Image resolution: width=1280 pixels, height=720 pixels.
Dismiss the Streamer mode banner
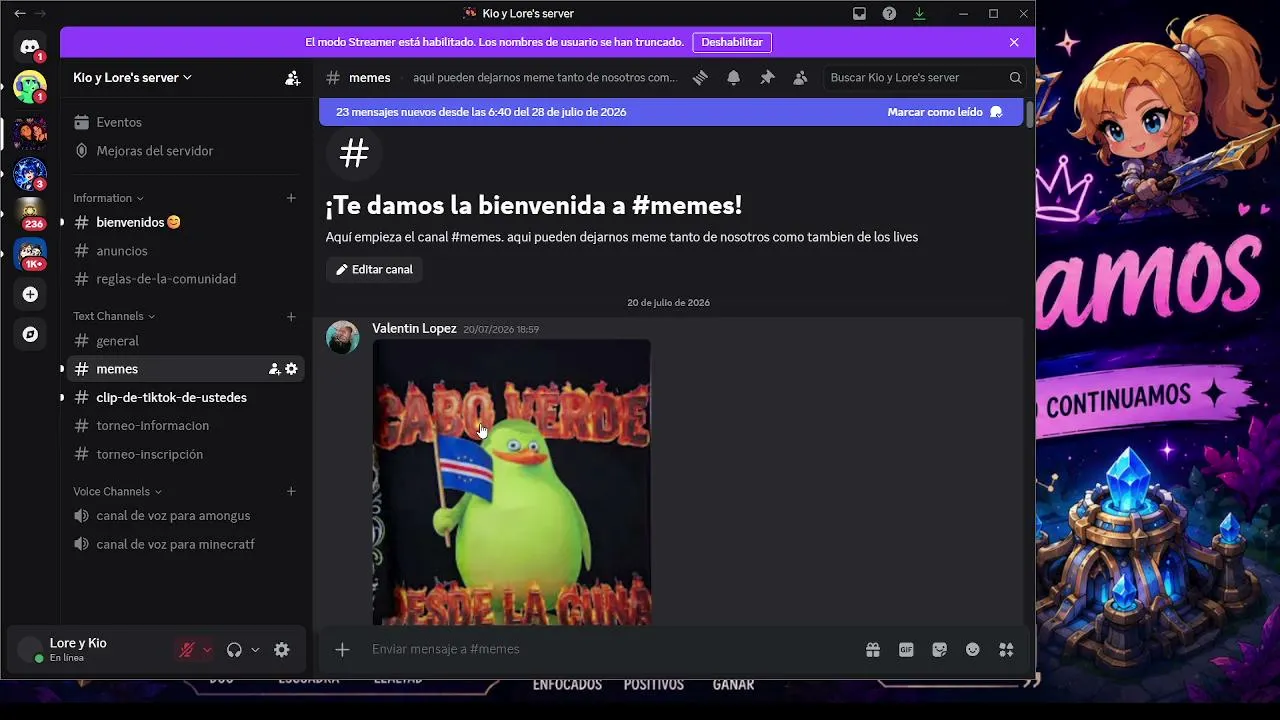[x=1014, y=42]
